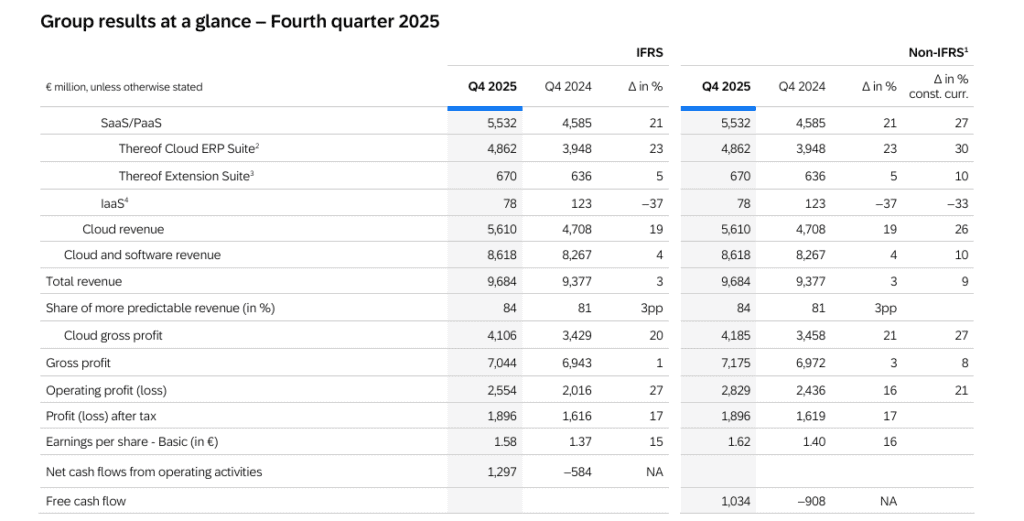
Task: Click the 'IaaS' row label
Action: click(114, 203)
